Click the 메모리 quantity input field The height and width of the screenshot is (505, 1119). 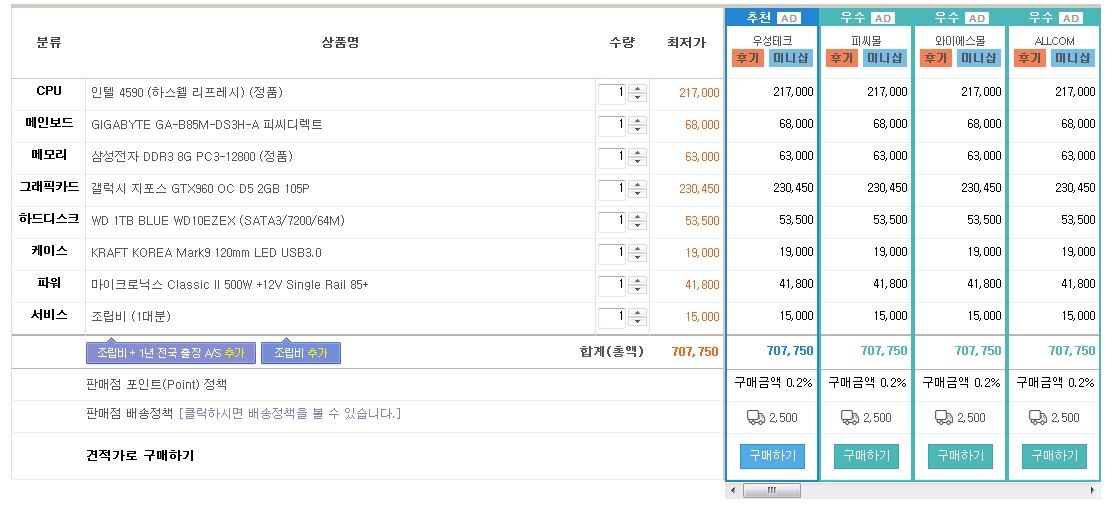coord(611,157)
